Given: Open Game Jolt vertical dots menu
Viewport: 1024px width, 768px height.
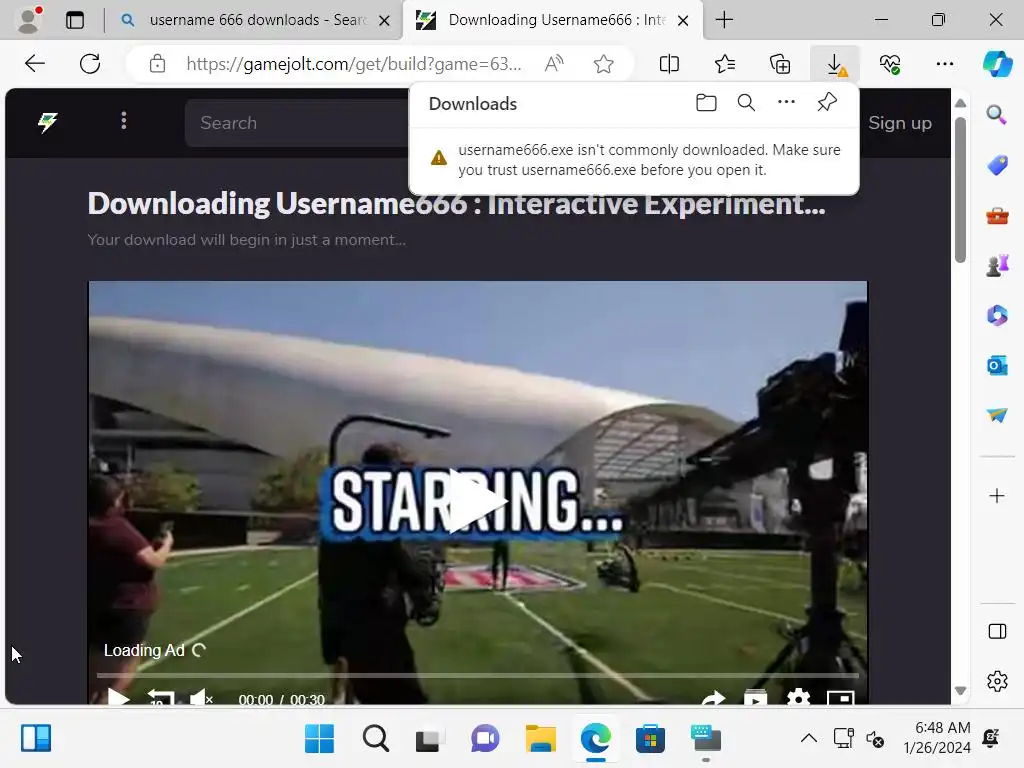Looking at the screenshot, I should coord(123,121).
